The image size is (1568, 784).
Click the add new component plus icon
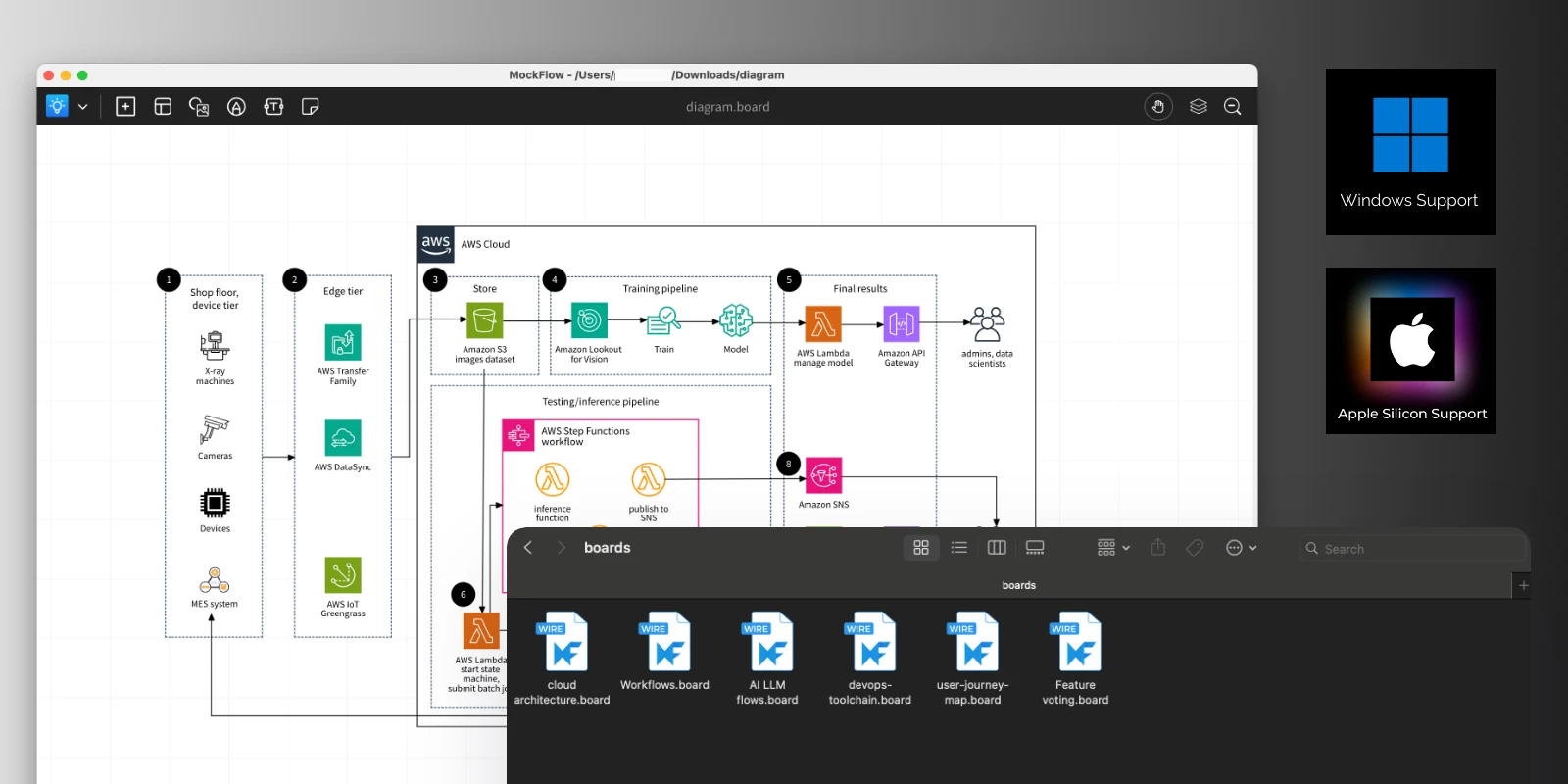click(125, 106)
